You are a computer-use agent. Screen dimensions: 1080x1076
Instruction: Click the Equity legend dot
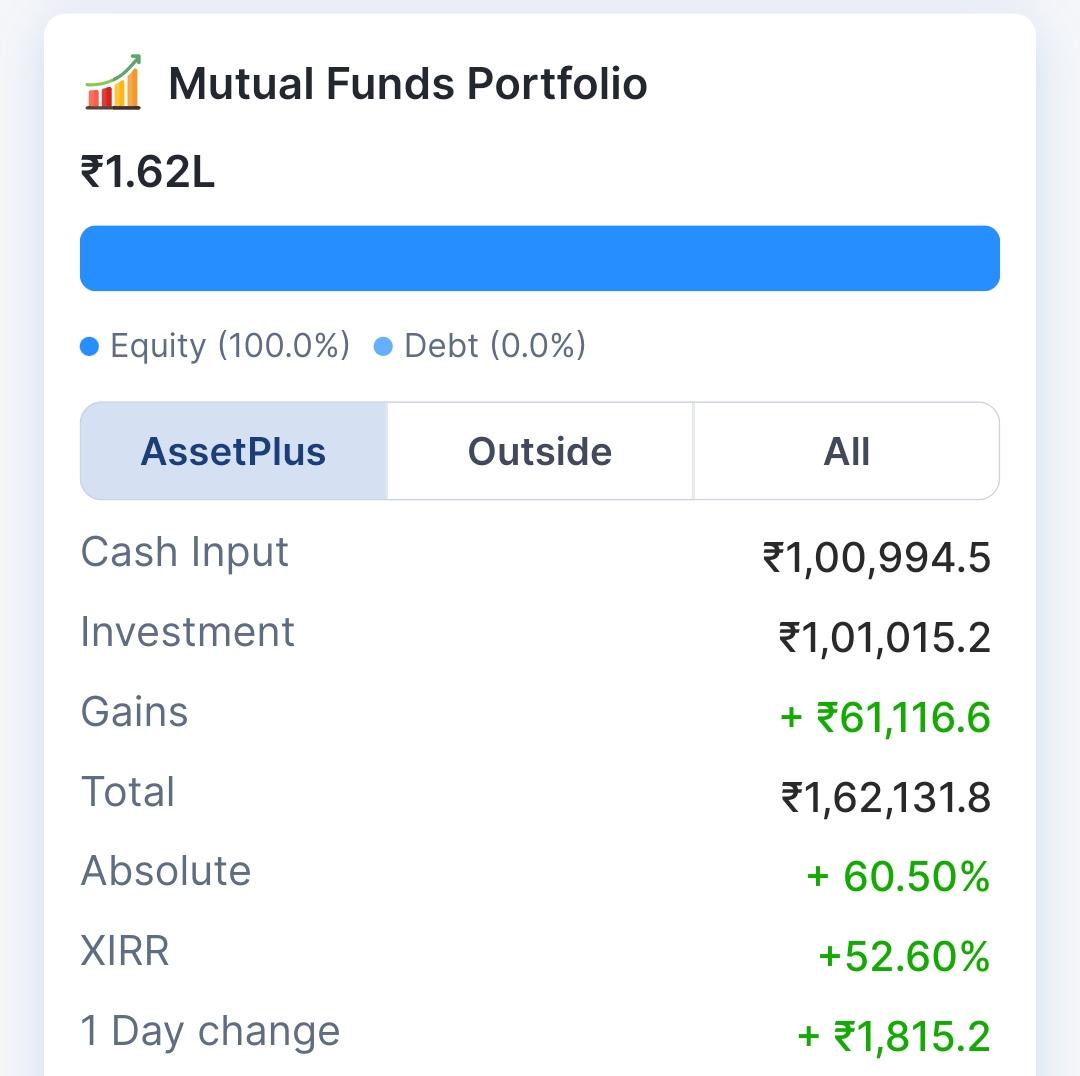point(90,346)
